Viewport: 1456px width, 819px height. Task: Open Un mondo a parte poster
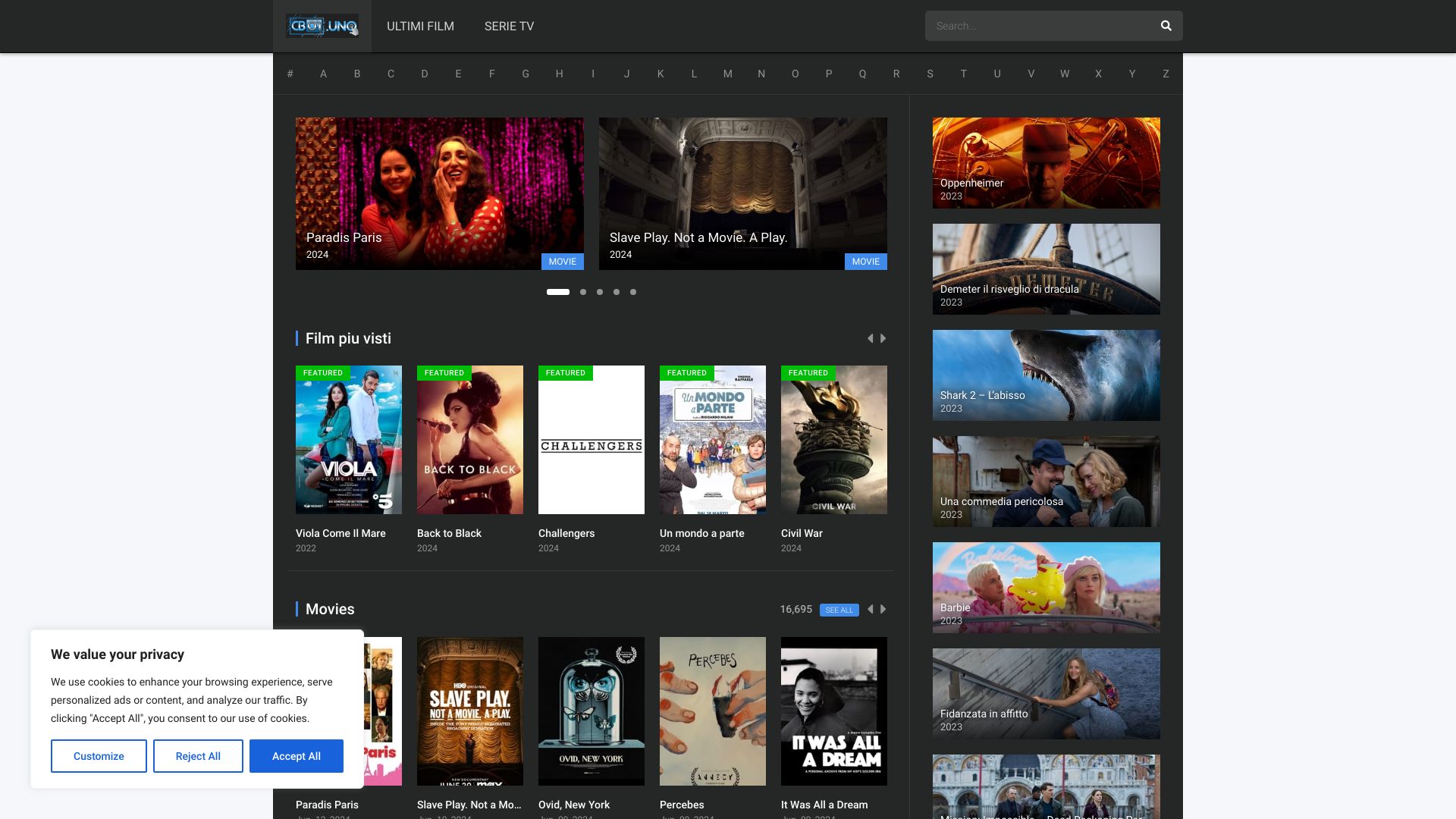(713, 440)
